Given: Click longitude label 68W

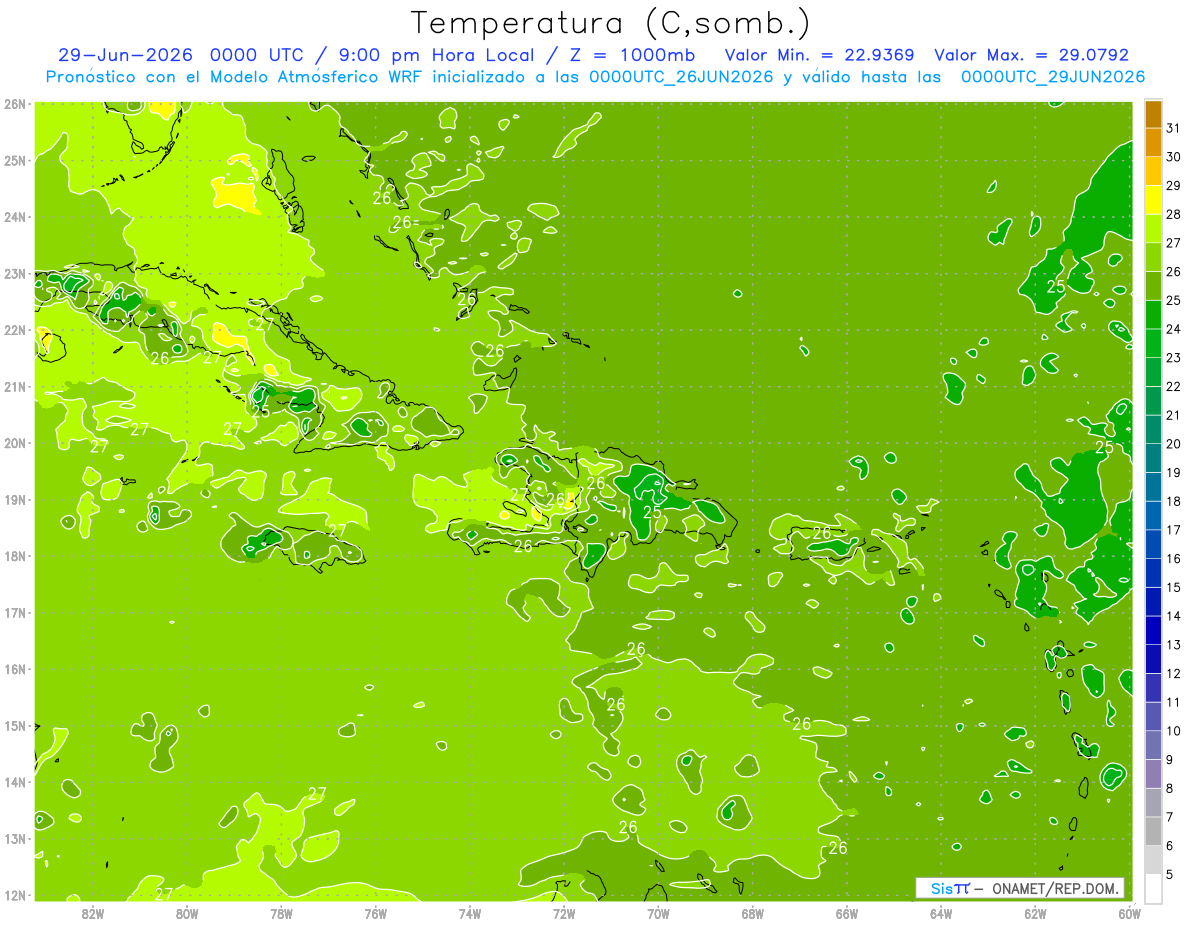Looking at the screenshot, I should pos(753,913).
